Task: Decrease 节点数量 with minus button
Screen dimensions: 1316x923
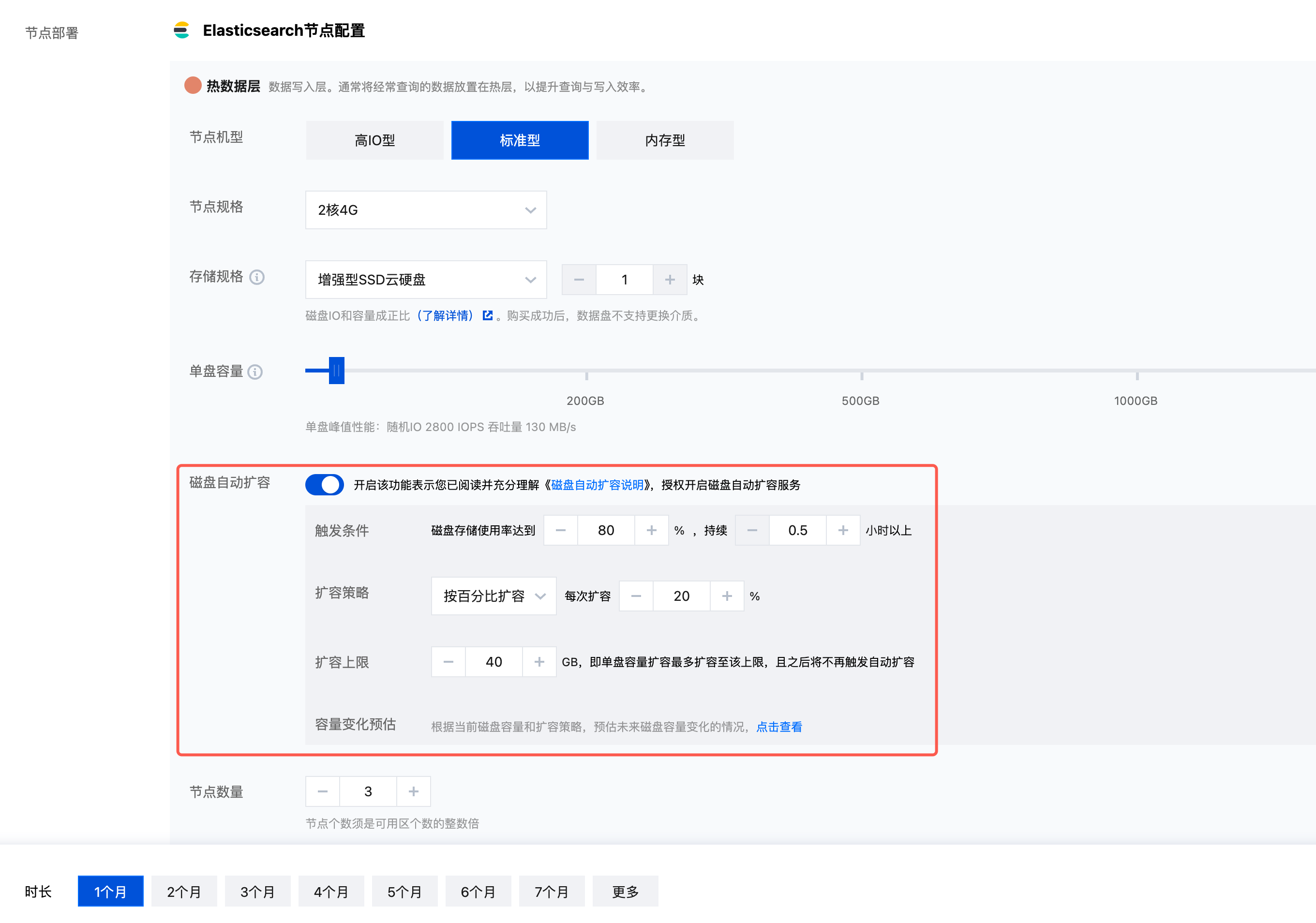Action: [323, 792]
